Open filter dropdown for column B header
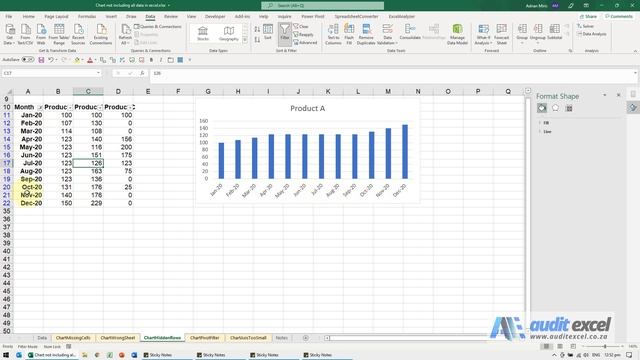The width and height of the screenshot is (640, 360). [x=70, y=107]
